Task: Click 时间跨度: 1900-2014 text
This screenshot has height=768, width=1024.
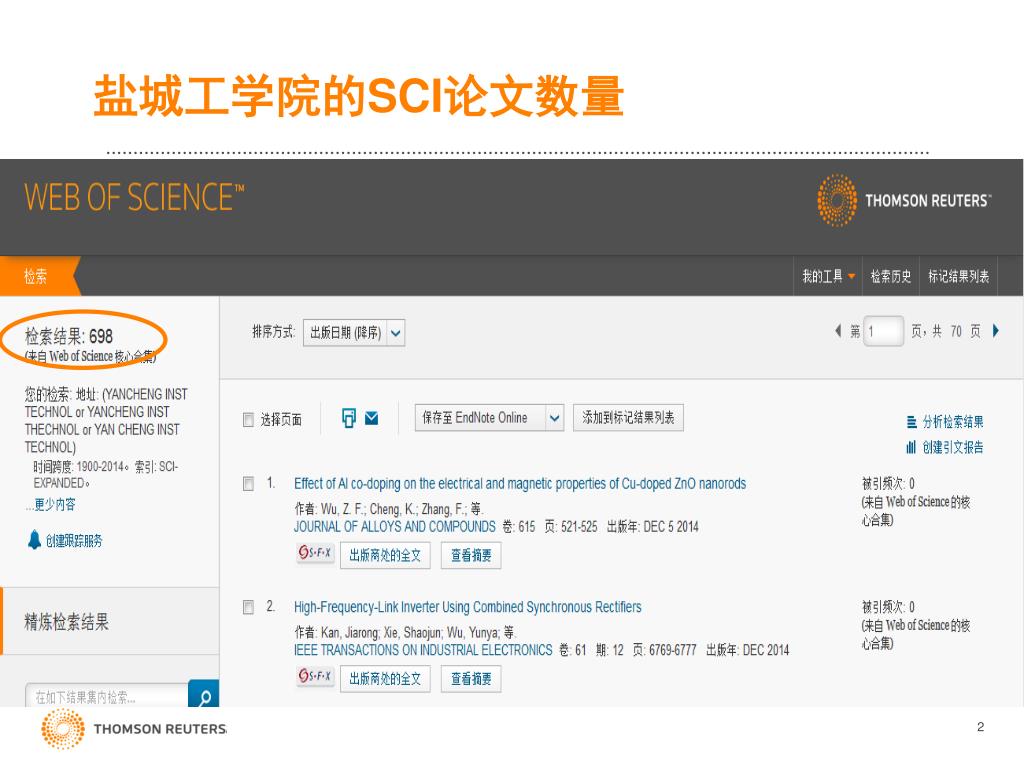Action: click(79, 467)
